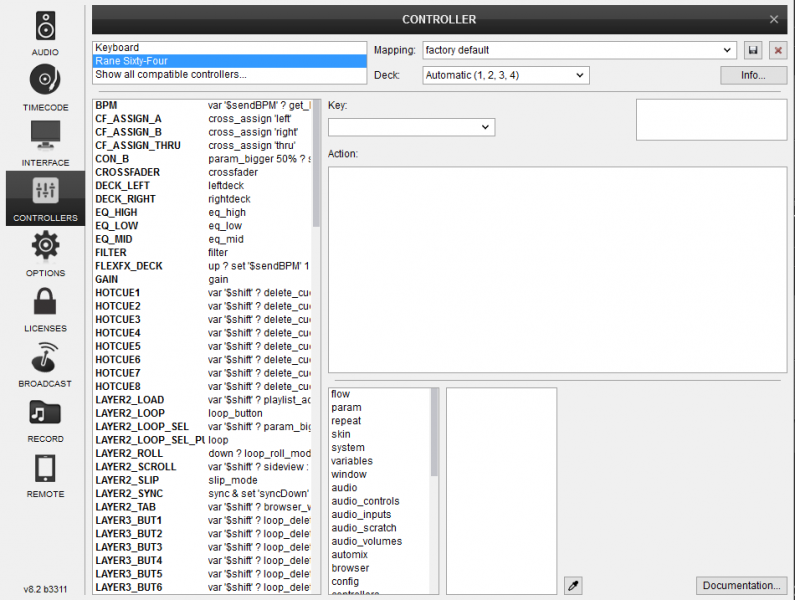Close the Controller settings window

click(774, 19)
